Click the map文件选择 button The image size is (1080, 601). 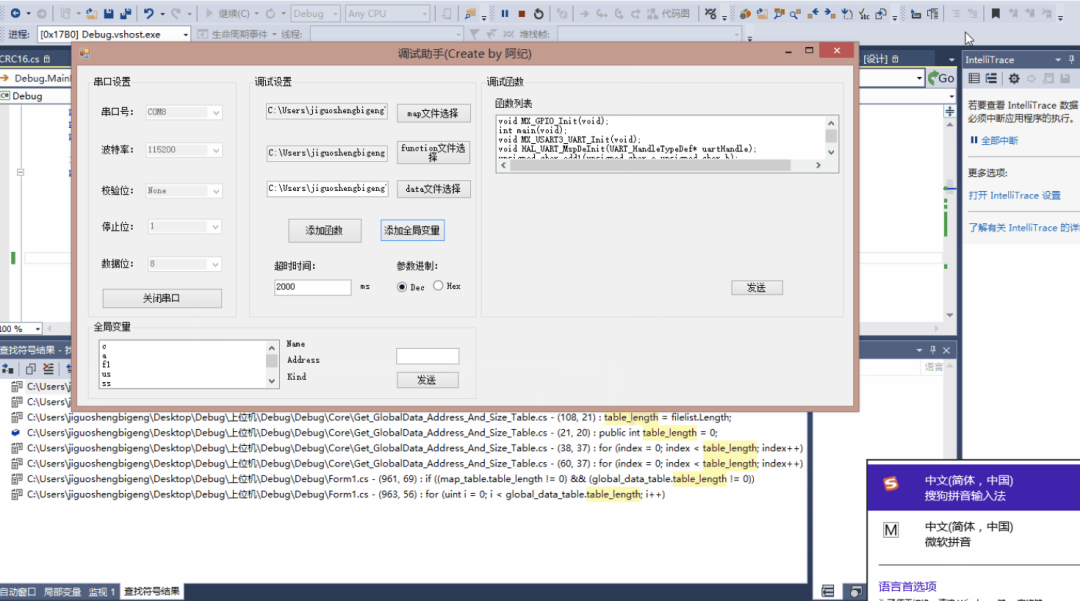pyautogui.click(x=432, y=112)
